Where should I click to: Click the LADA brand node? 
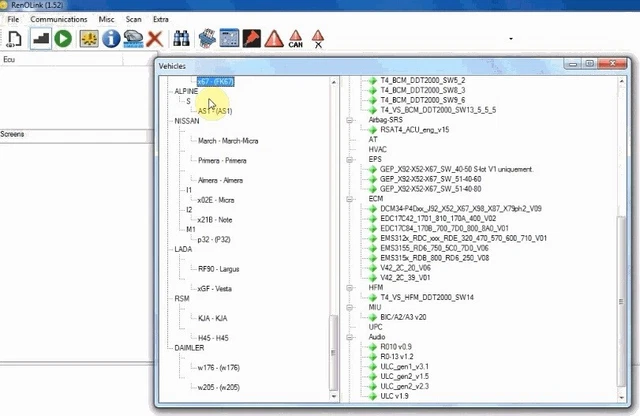(x=183, y=249)
